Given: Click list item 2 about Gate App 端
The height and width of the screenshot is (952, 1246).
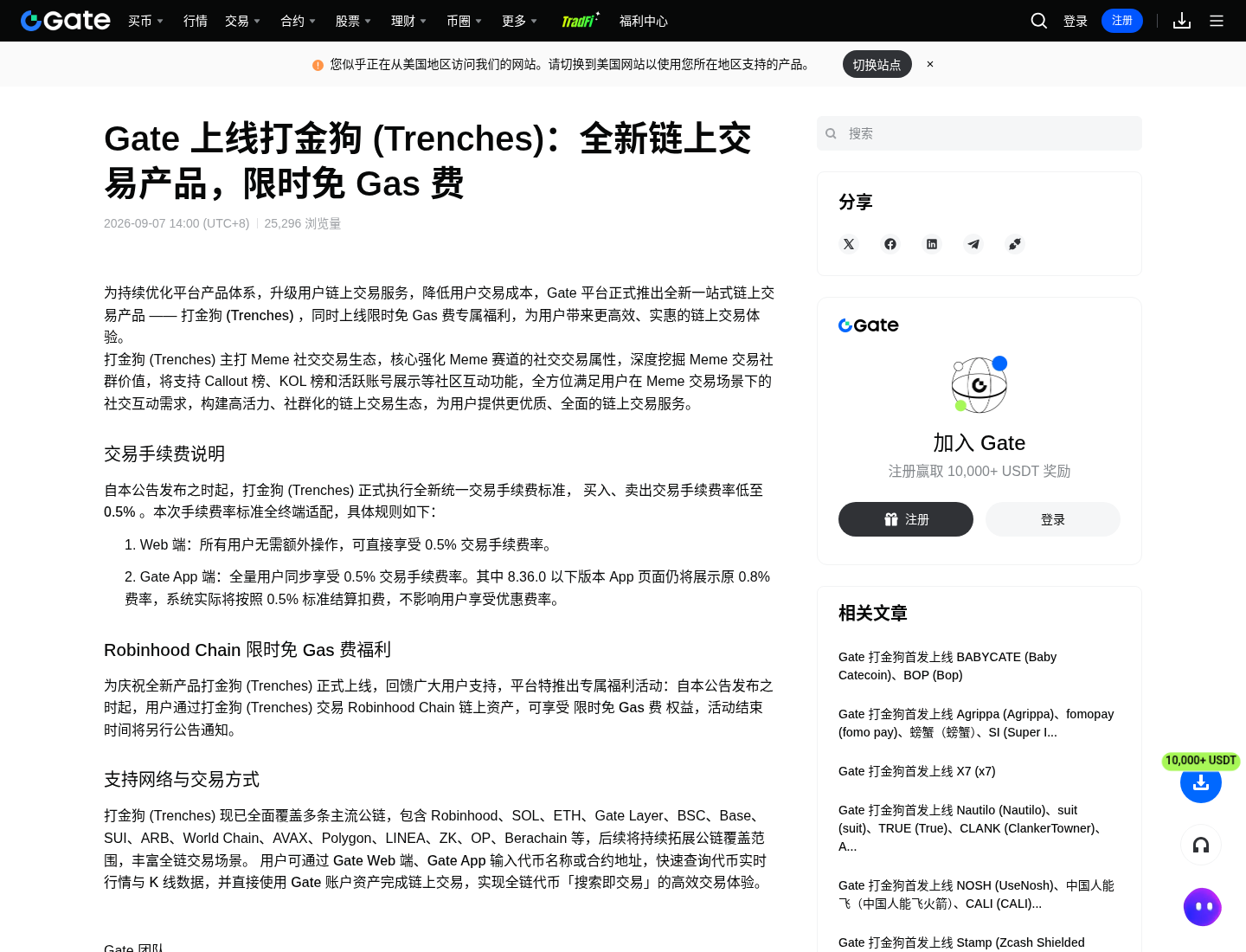Looking at the screenshot, I should click(x=447, y=589).
